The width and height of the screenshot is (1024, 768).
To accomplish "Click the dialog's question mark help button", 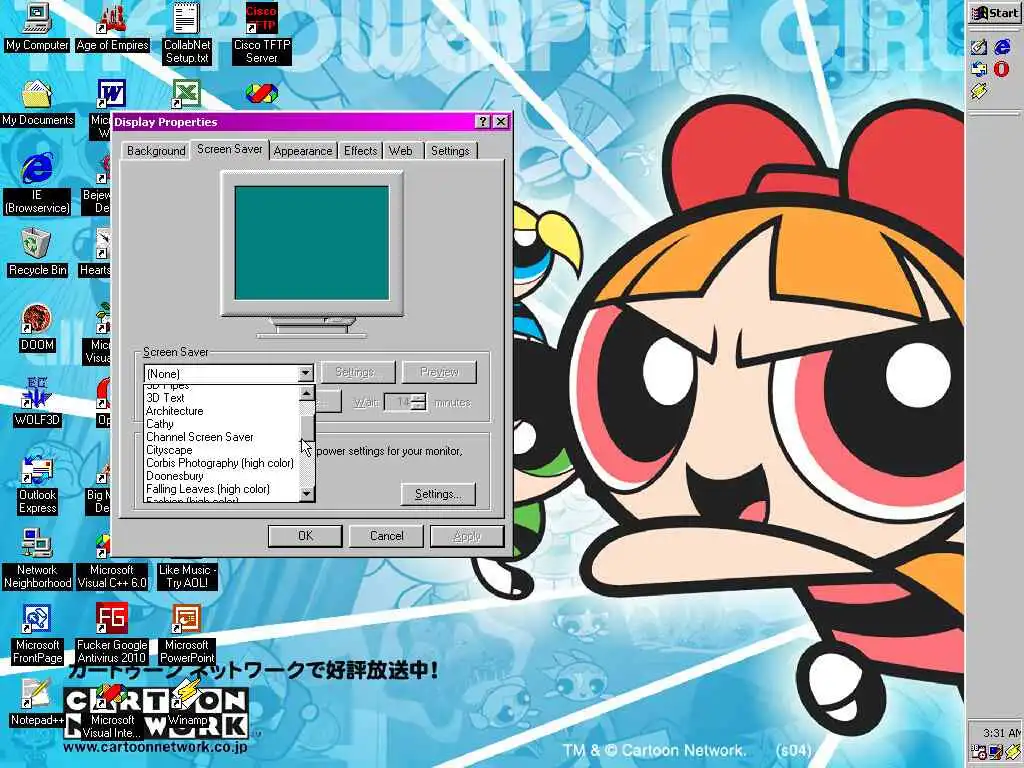I will pyautogui.click(x=483, y=121).
